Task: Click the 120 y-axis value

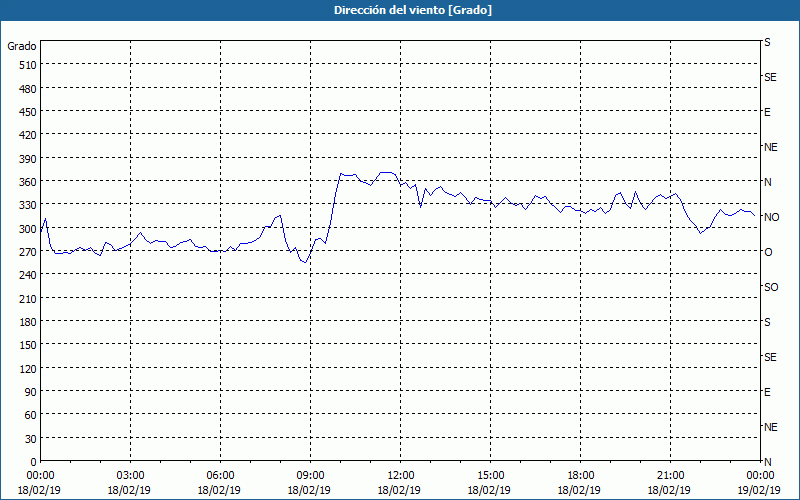Action: click(28, 368)
